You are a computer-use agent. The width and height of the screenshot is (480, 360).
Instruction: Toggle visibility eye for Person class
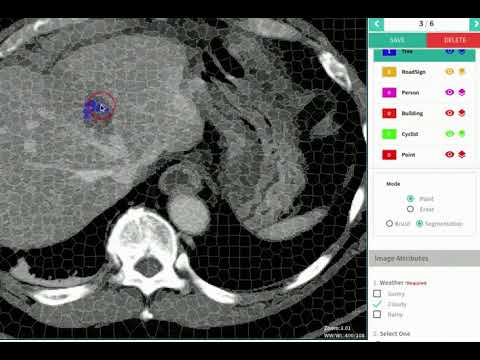[450, 92]
